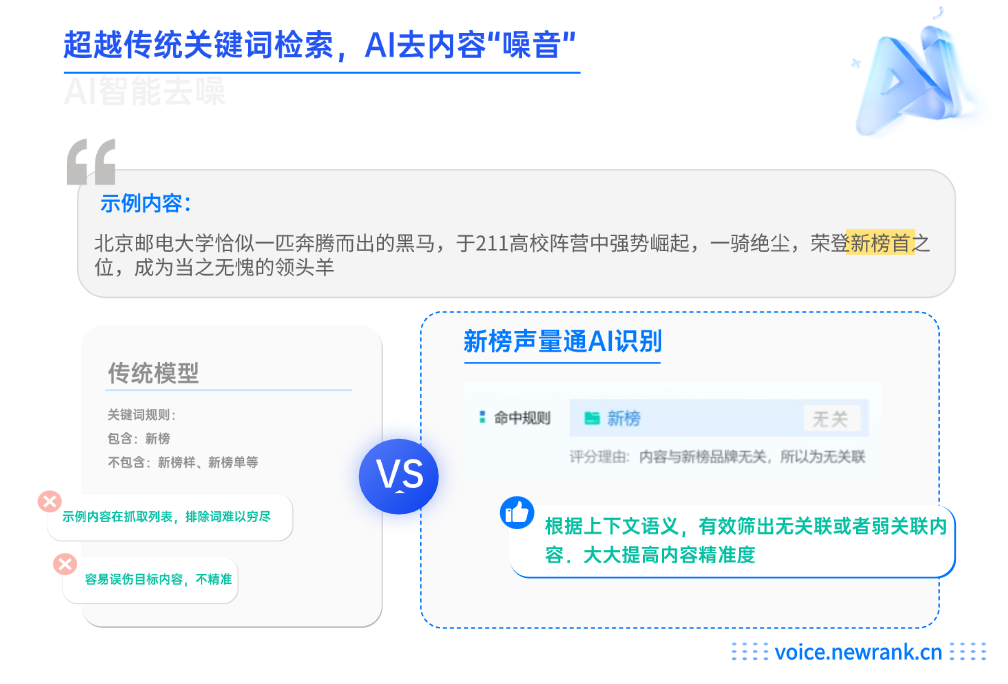This screenshot has width=1008, height=684.
Task: Click the thumbs-up icon
Action: click(x=517, y=512)
